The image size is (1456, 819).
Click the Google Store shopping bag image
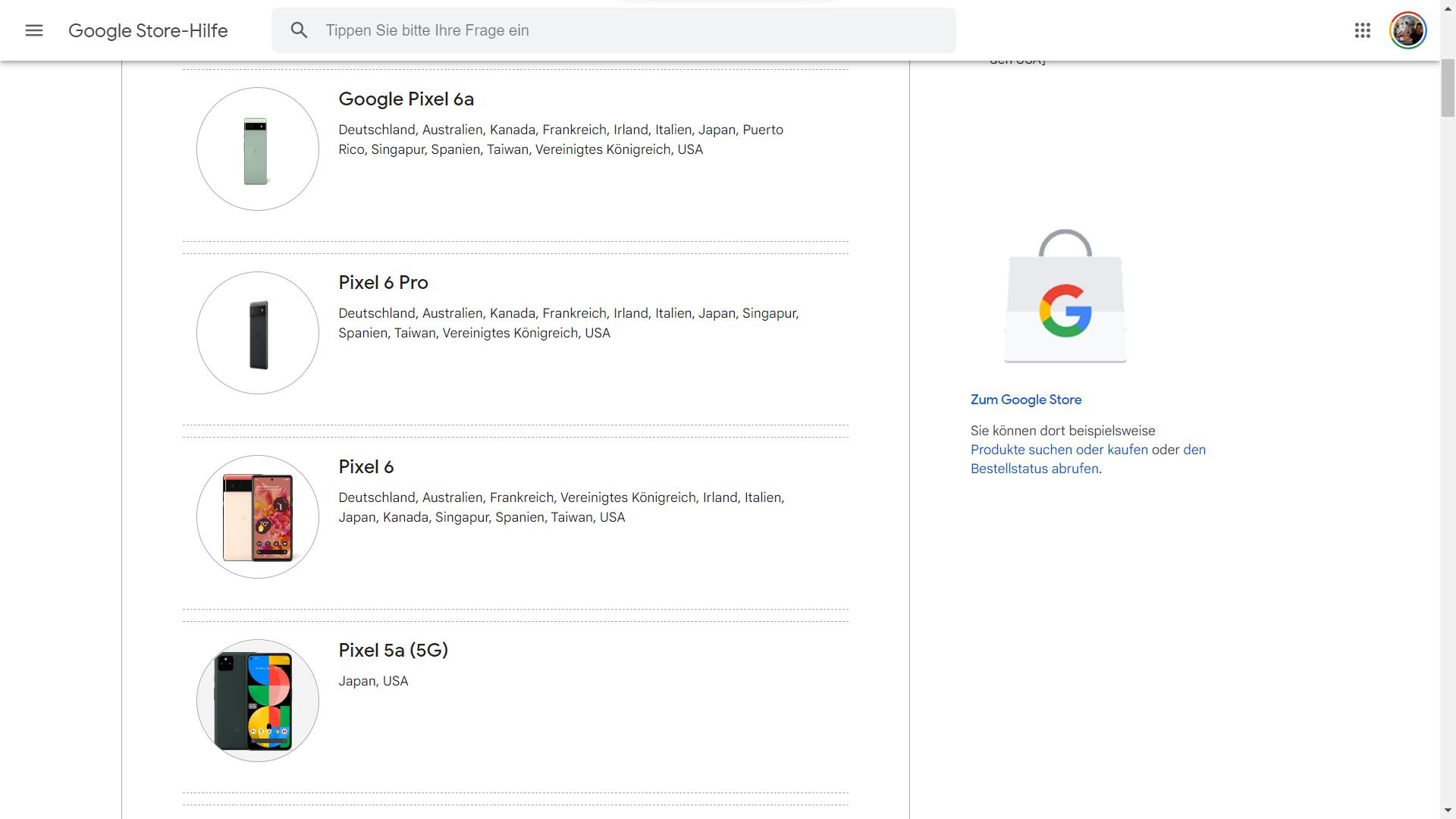(1065, 297)
